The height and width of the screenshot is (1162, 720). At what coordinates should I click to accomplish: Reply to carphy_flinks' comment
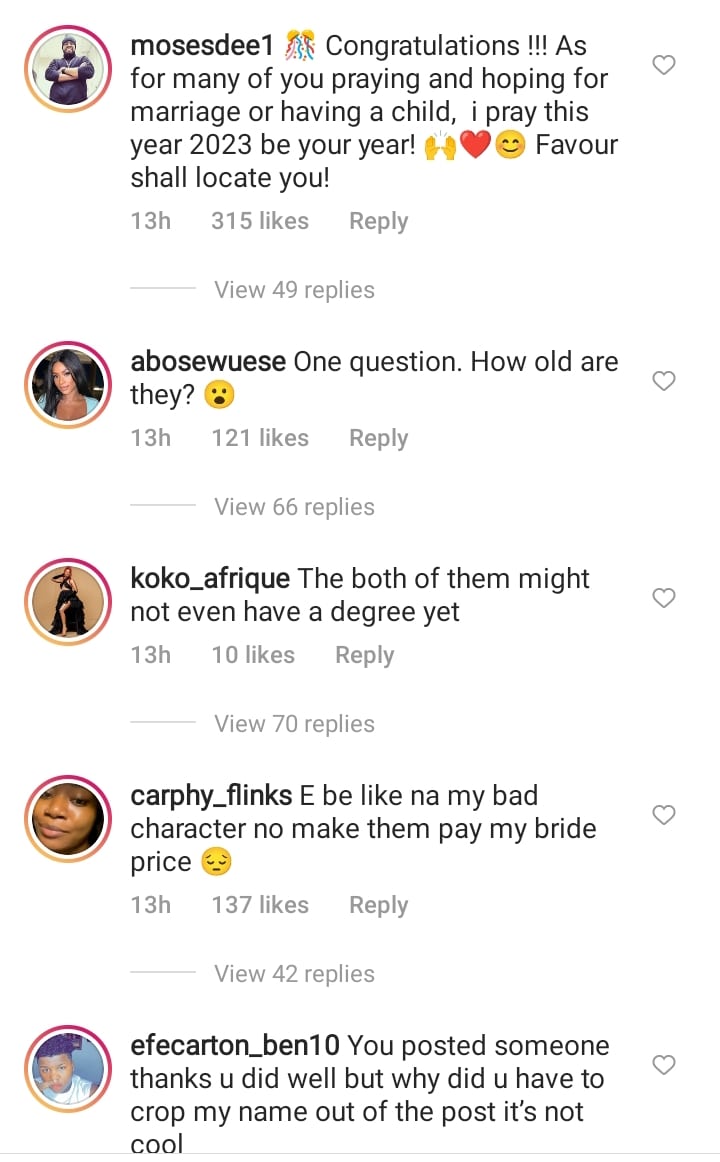pyautogui.click(x=378, y=905)
